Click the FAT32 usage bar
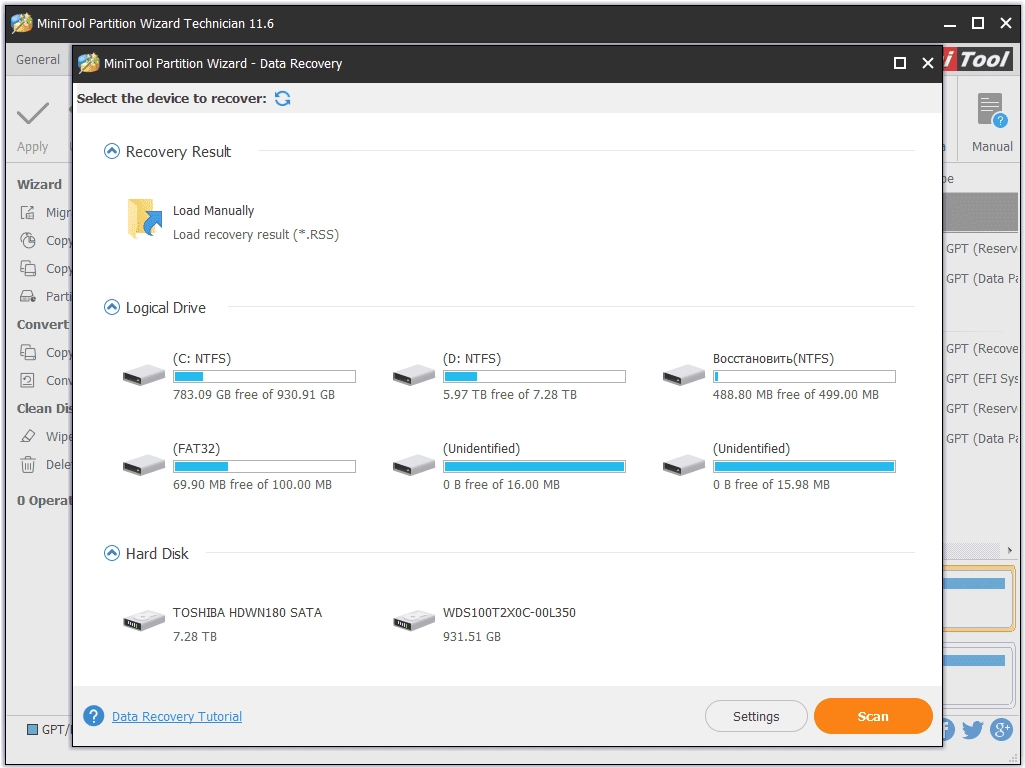 click(264, 467)
